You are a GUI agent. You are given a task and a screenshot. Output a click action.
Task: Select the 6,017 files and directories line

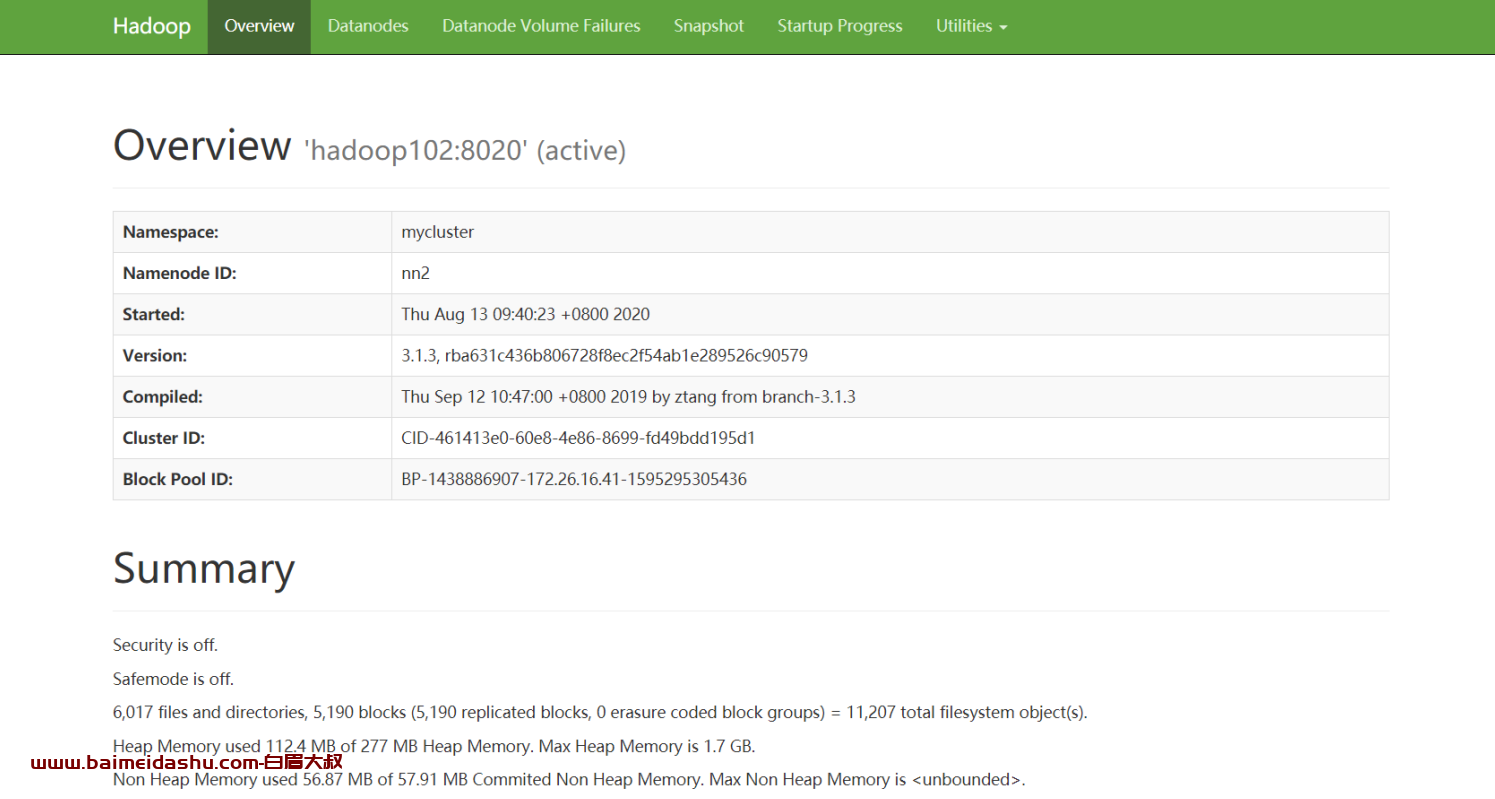pos(600,713)
